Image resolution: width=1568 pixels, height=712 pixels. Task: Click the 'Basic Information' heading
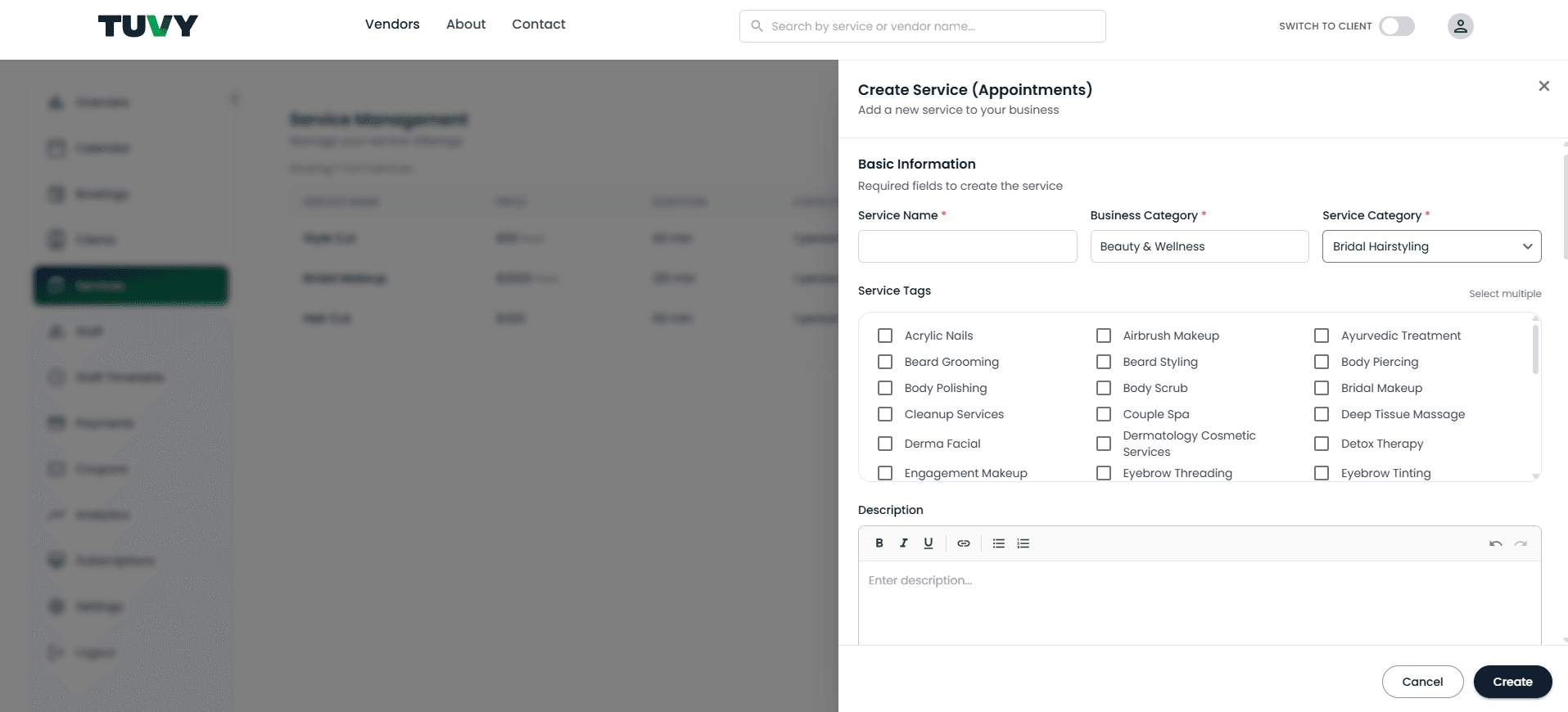click(x=917, y=164)
